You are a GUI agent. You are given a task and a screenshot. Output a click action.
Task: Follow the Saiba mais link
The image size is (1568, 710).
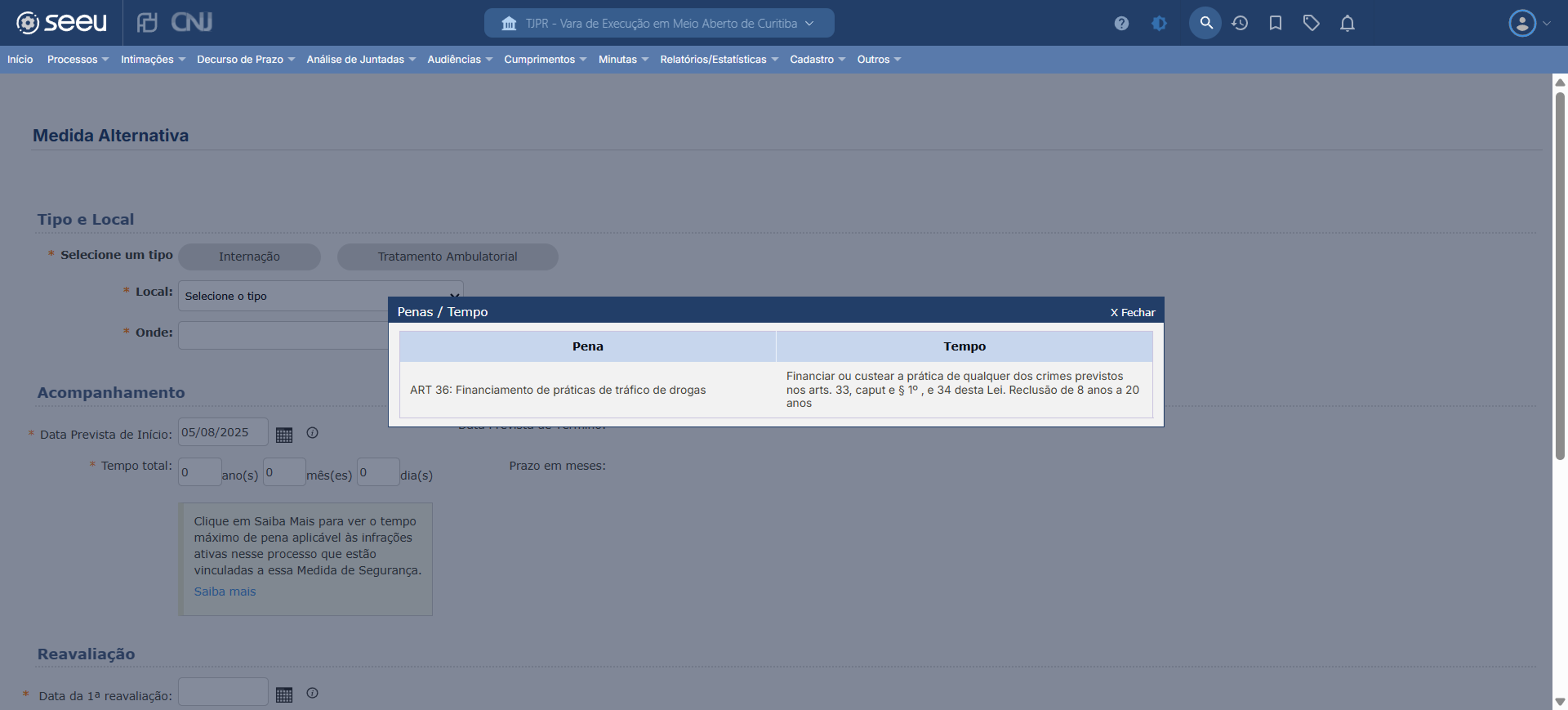(x=225, y=591)
